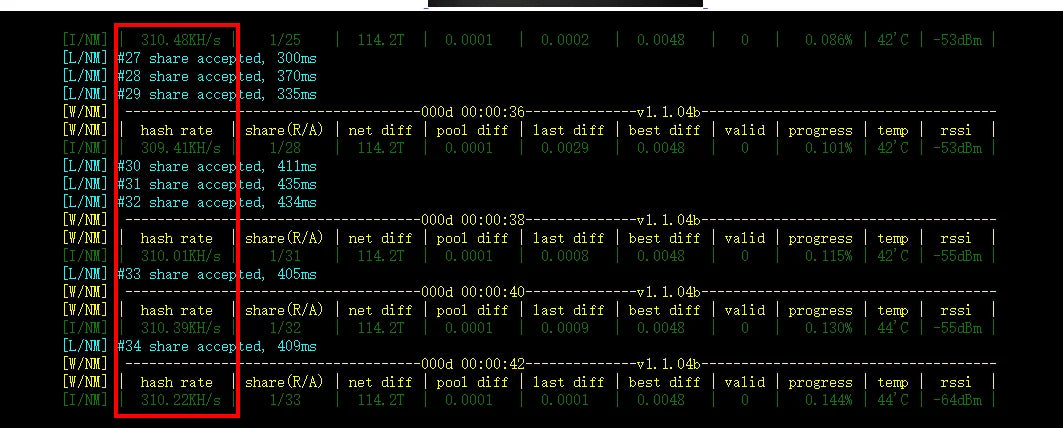The image size is (1063, 431).
Task: Click -53dBm in the 309.41KH/s row
Action: (957, 148)
